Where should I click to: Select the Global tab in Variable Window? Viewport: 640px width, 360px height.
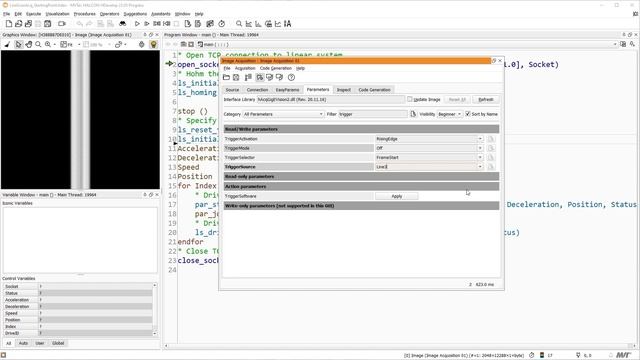58,343
